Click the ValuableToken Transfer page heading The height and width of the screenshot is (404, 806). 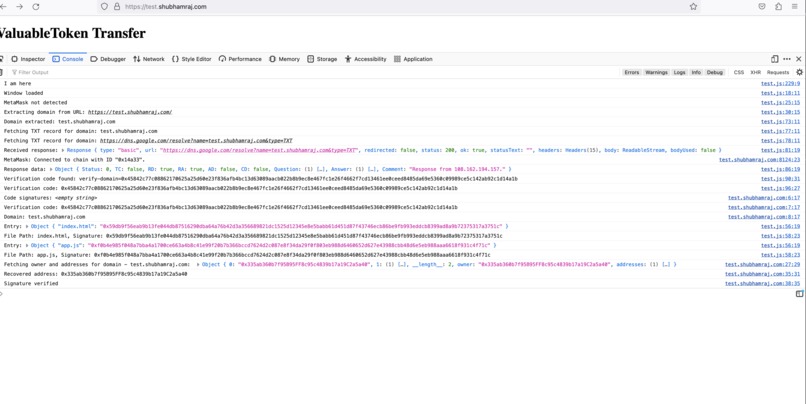(71, 33)
